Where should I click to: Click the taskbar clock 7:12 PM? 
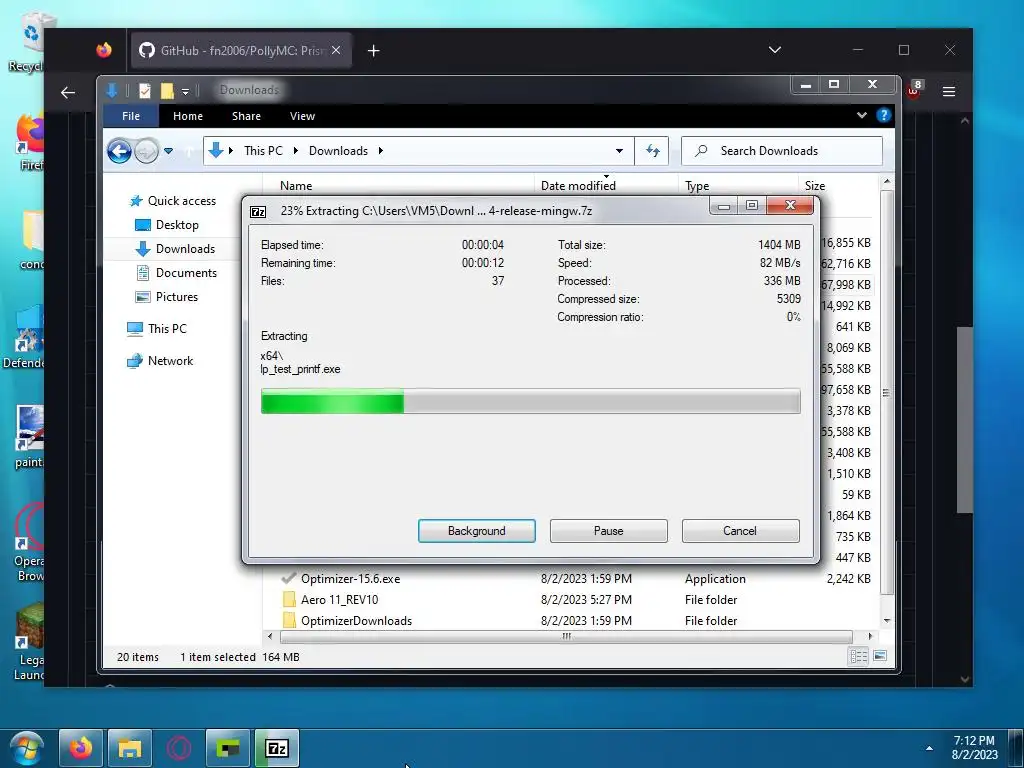point(974,748)
